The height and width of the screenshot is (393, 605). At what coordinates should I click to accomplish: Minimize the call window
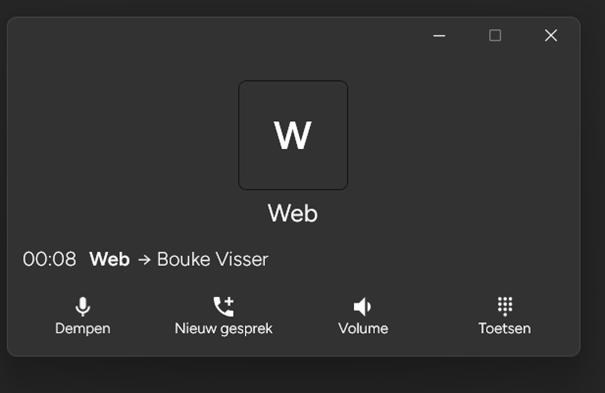(439, 36)
